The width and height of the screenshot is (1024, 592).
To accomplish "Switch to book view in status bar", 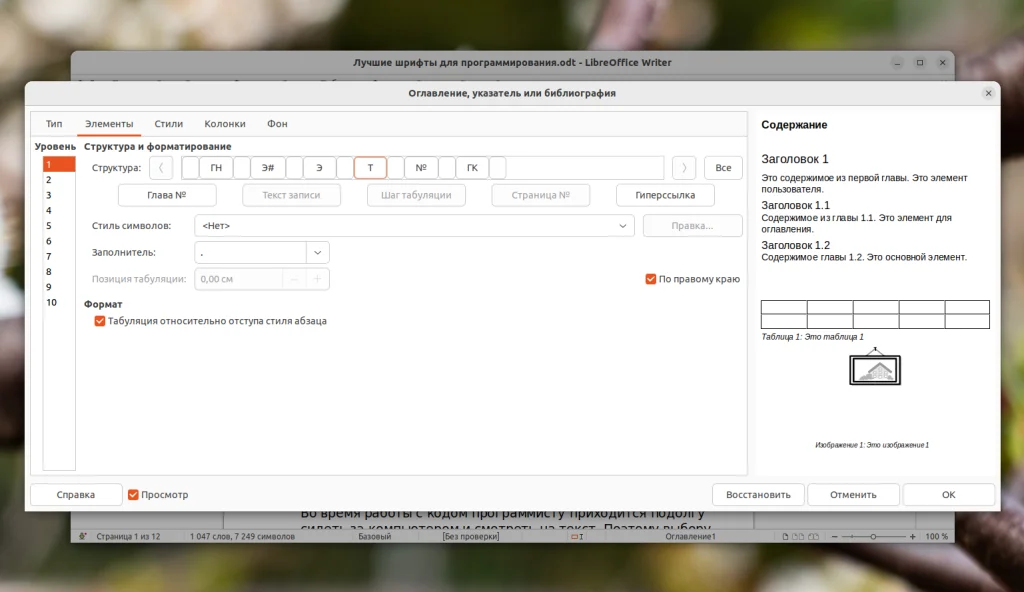I will (812, 536).
